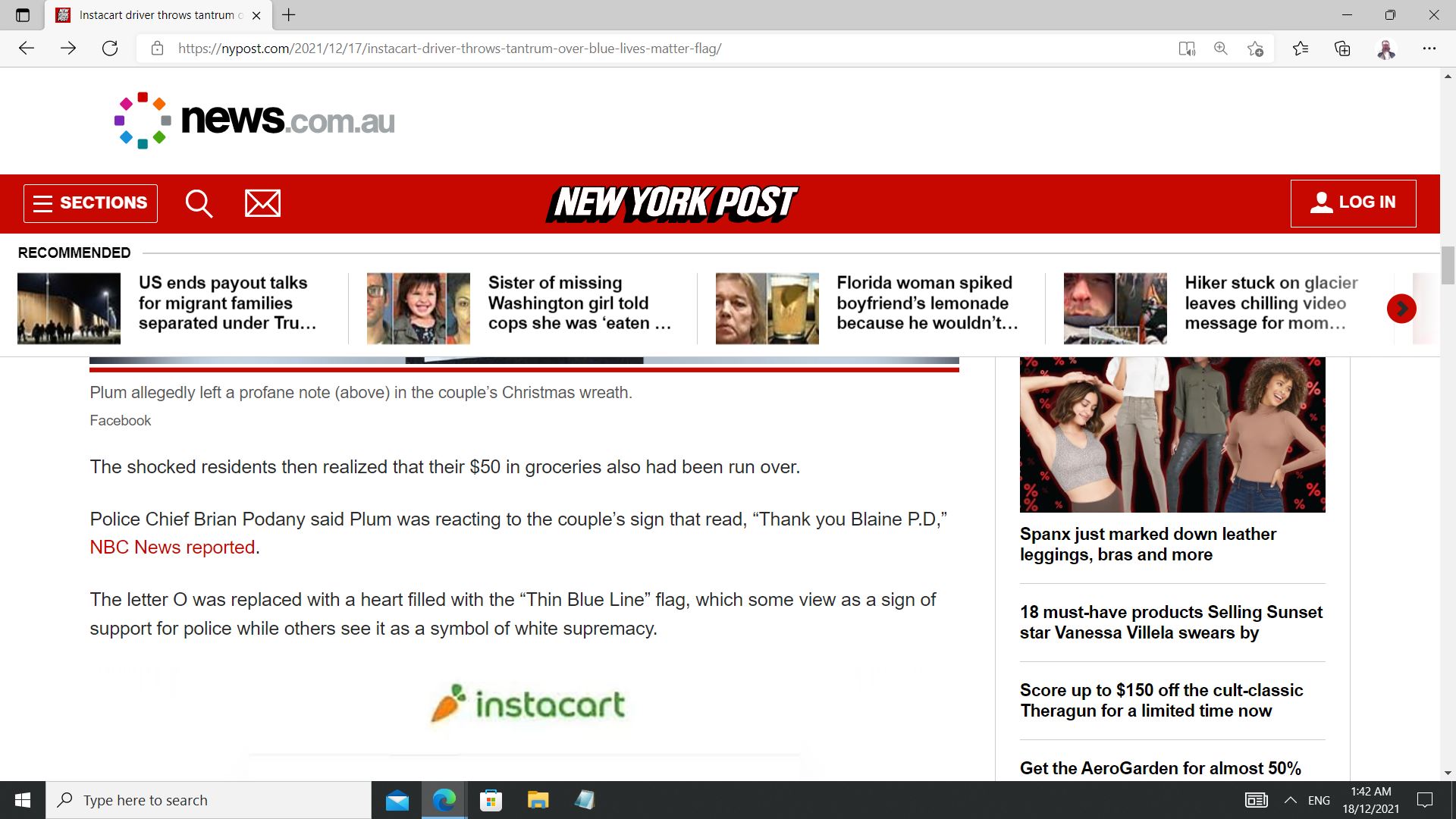The width and height of the screenshot is (1456, 819).
Task: Click the LOG IN button
Action: click(x=1353, y=203)
